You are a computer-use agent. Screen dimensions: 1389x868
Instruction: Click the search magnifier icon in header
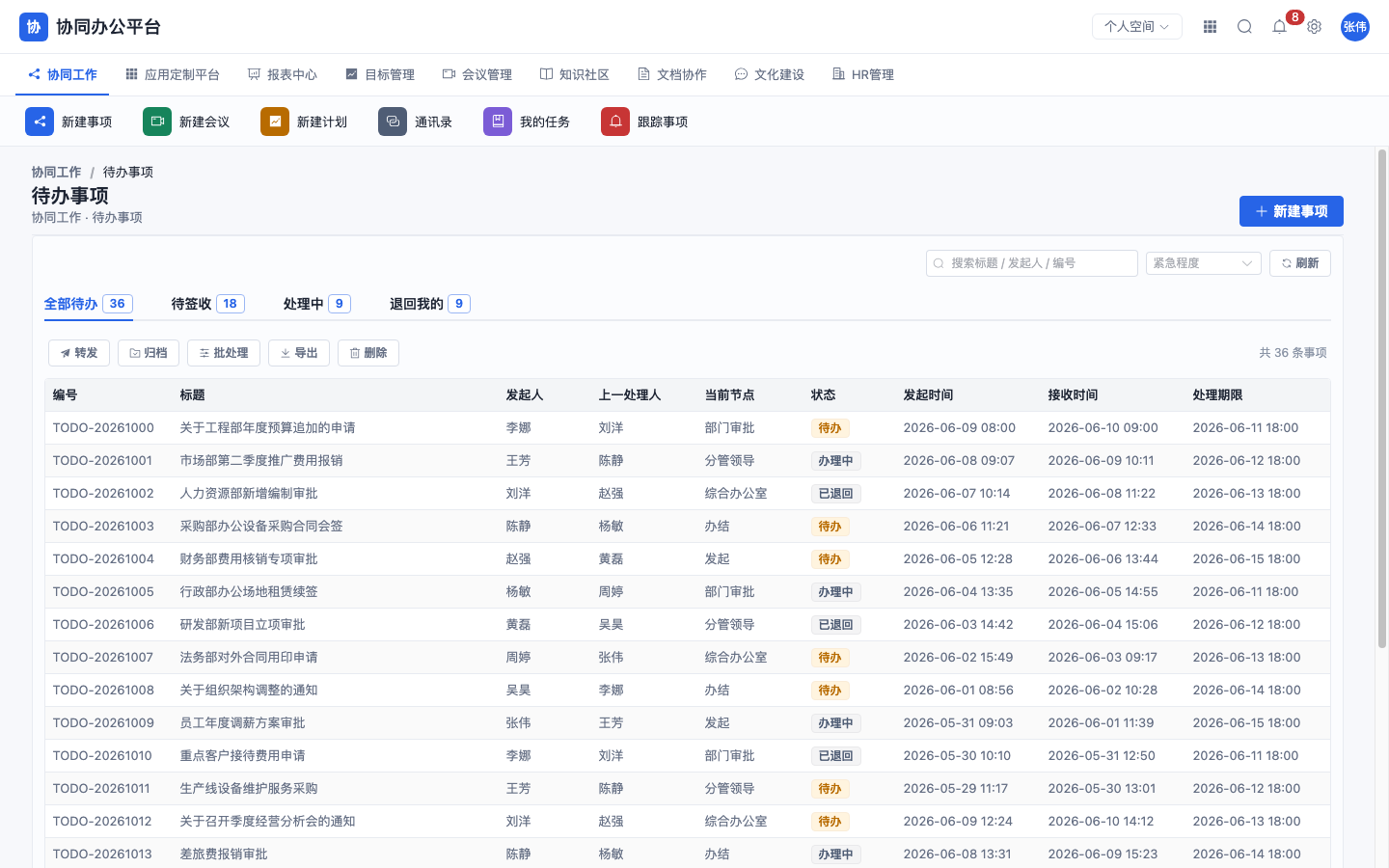[x=1244, y=27]
